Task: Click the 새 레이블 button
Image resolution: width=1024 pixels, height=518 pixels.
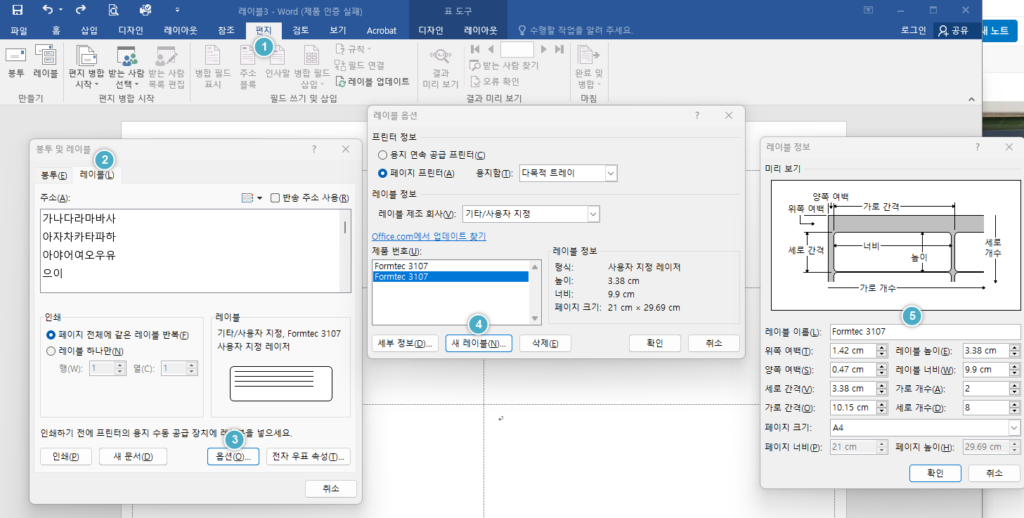Action: [x=479, y=344]
